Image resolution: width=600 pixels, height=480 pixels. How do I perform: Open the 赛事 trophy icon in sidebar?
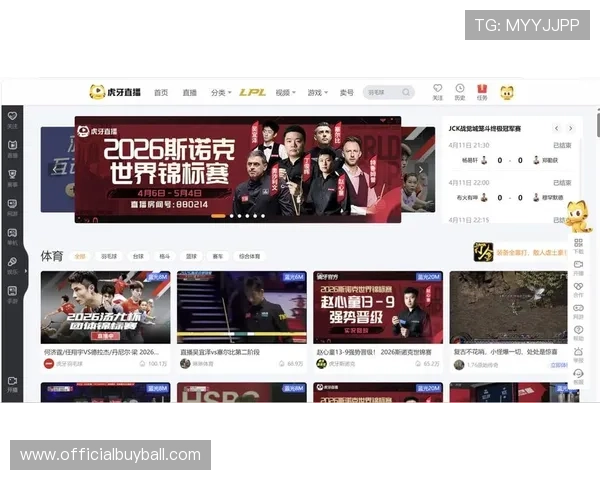12,174
